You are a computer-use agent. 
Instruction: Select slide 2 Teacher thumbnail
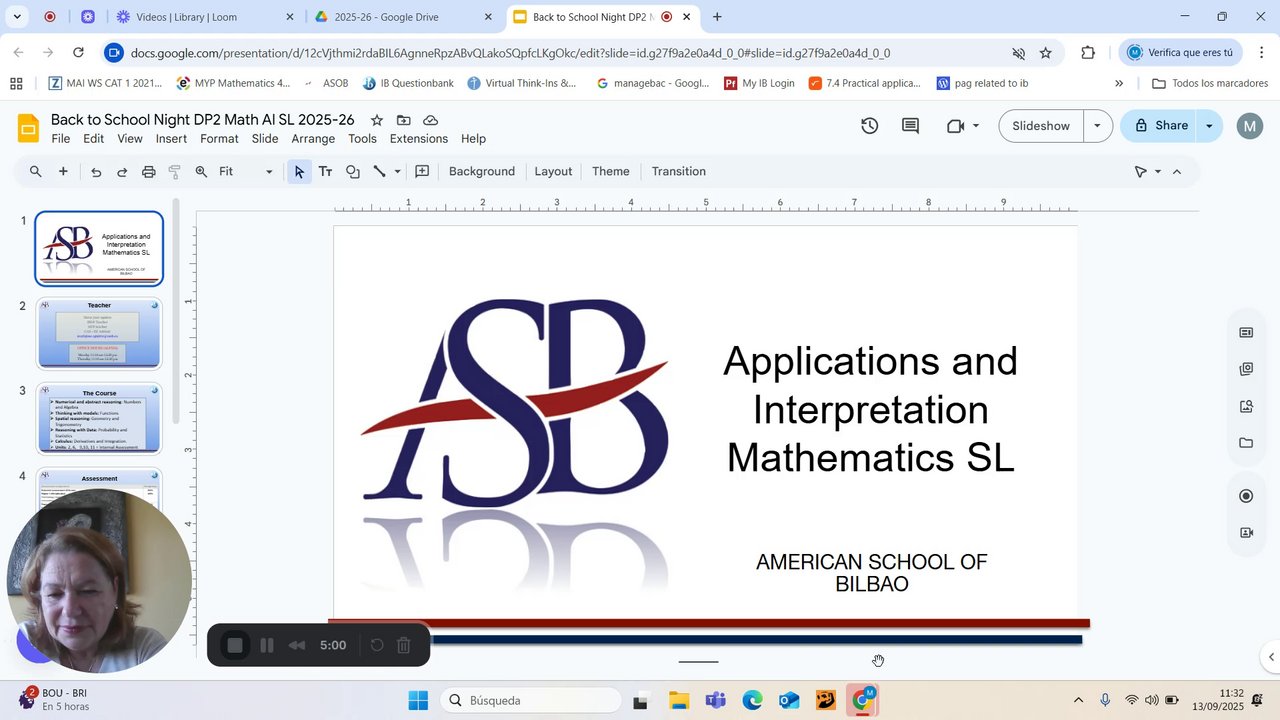click(x=99, y=334)
